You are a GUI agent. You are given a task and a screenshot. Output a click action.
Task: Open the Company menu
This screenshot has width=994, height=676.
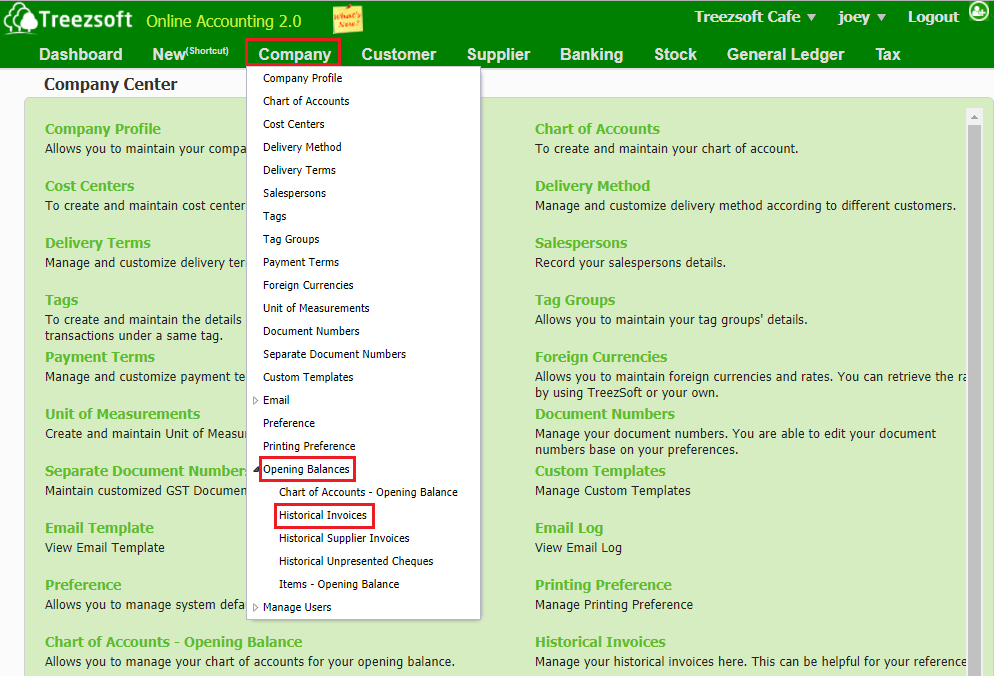coord(294,55)
